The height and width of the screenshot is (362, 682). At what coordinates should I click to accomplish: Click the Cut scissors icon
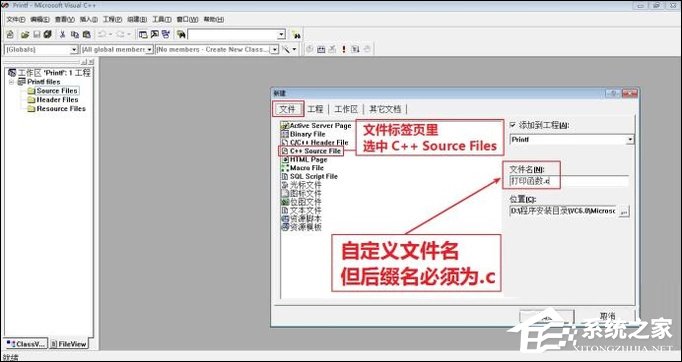[x=63, y=34]
